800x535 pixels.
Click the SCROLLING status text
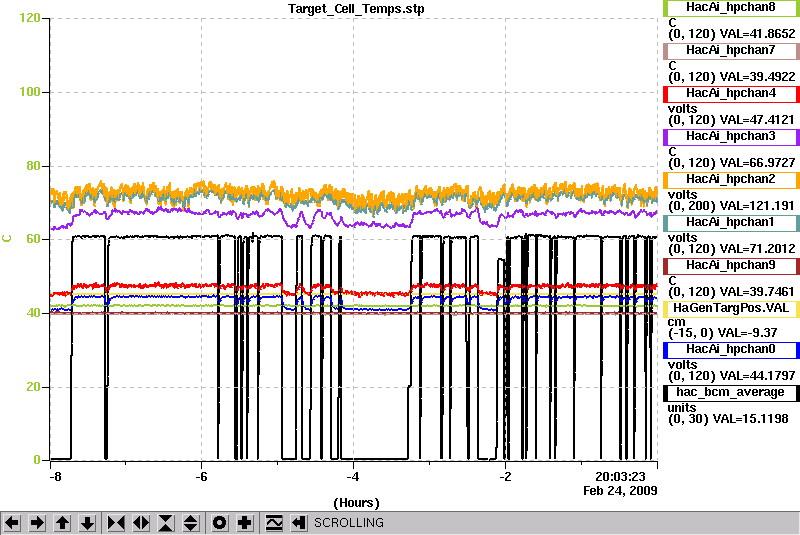point(348,523)
